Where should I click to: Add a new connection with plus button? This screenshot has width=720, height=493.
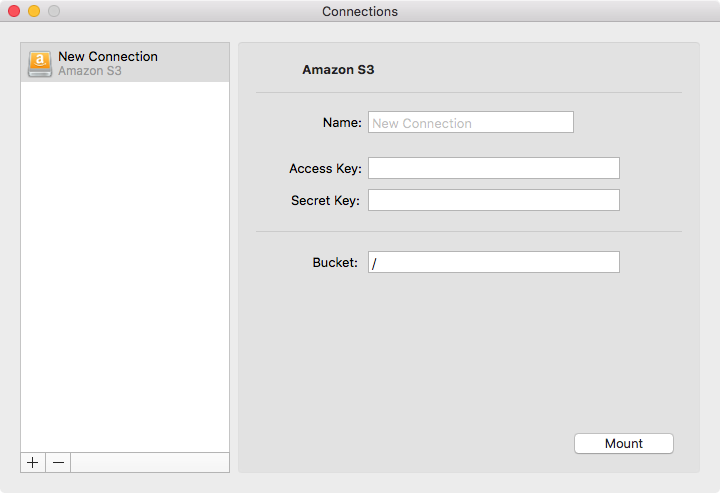[33, 462]
